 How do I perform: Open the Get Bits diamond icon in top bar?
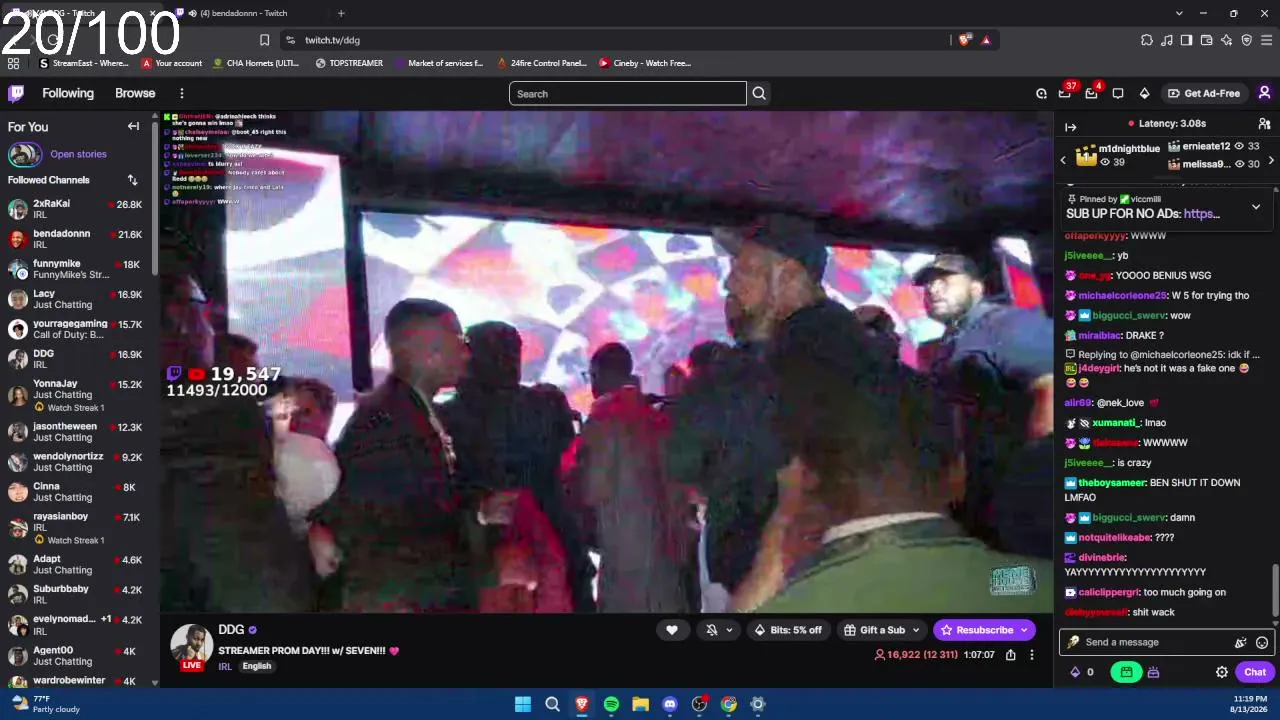tap(1144, 94)
